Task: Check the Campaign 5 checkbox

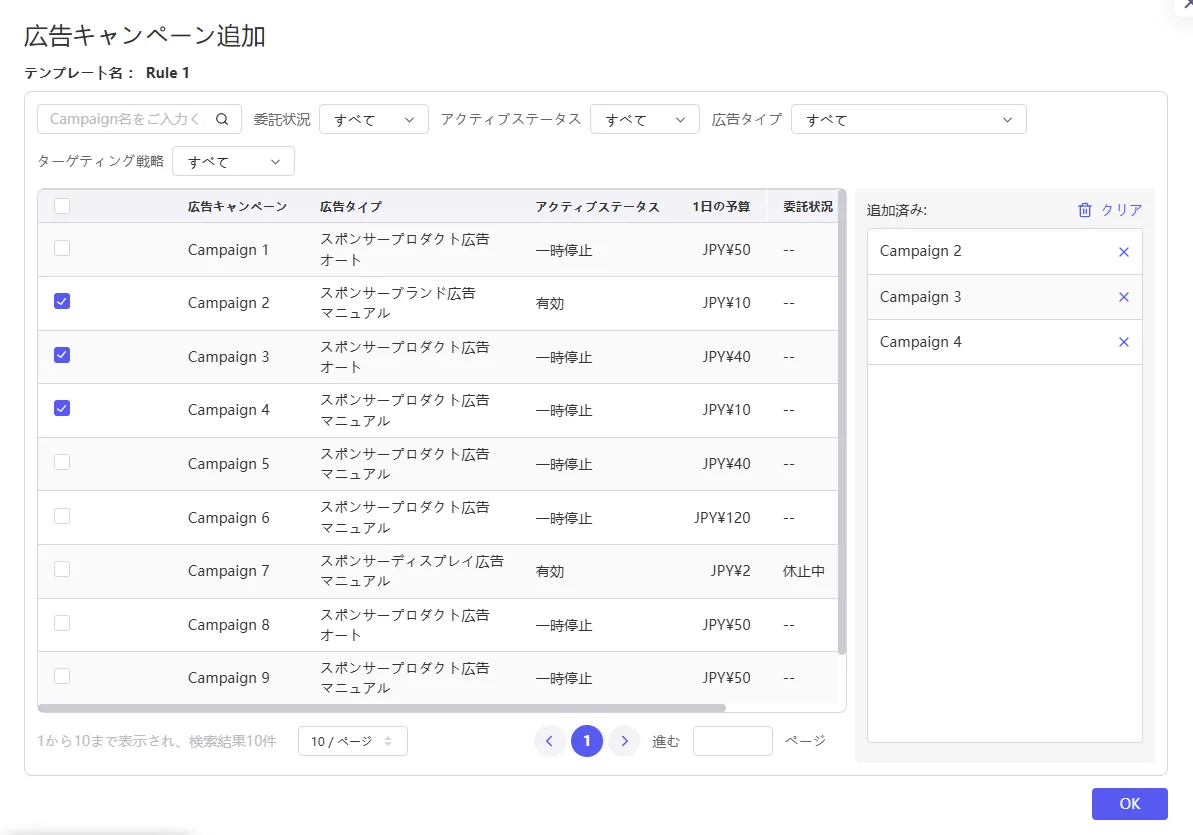Action: pyautogui.click(x=62, y=462)
